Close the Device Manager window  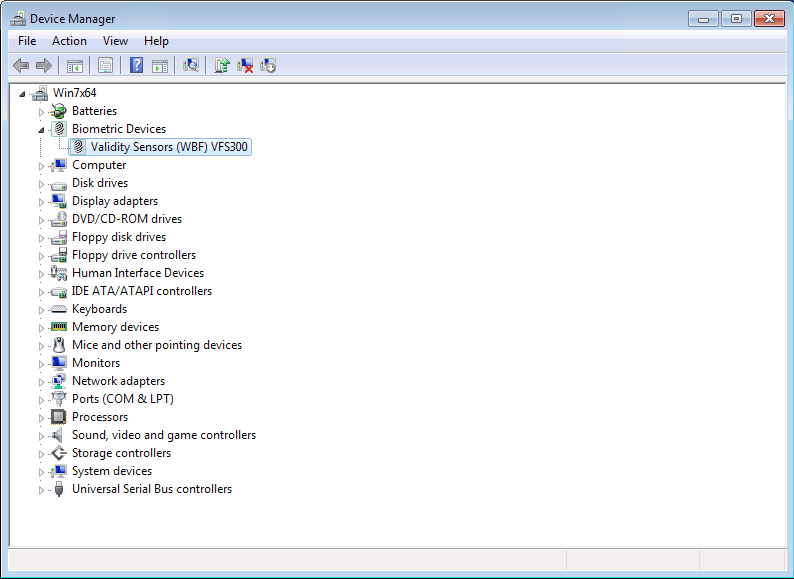coord(769,19)
